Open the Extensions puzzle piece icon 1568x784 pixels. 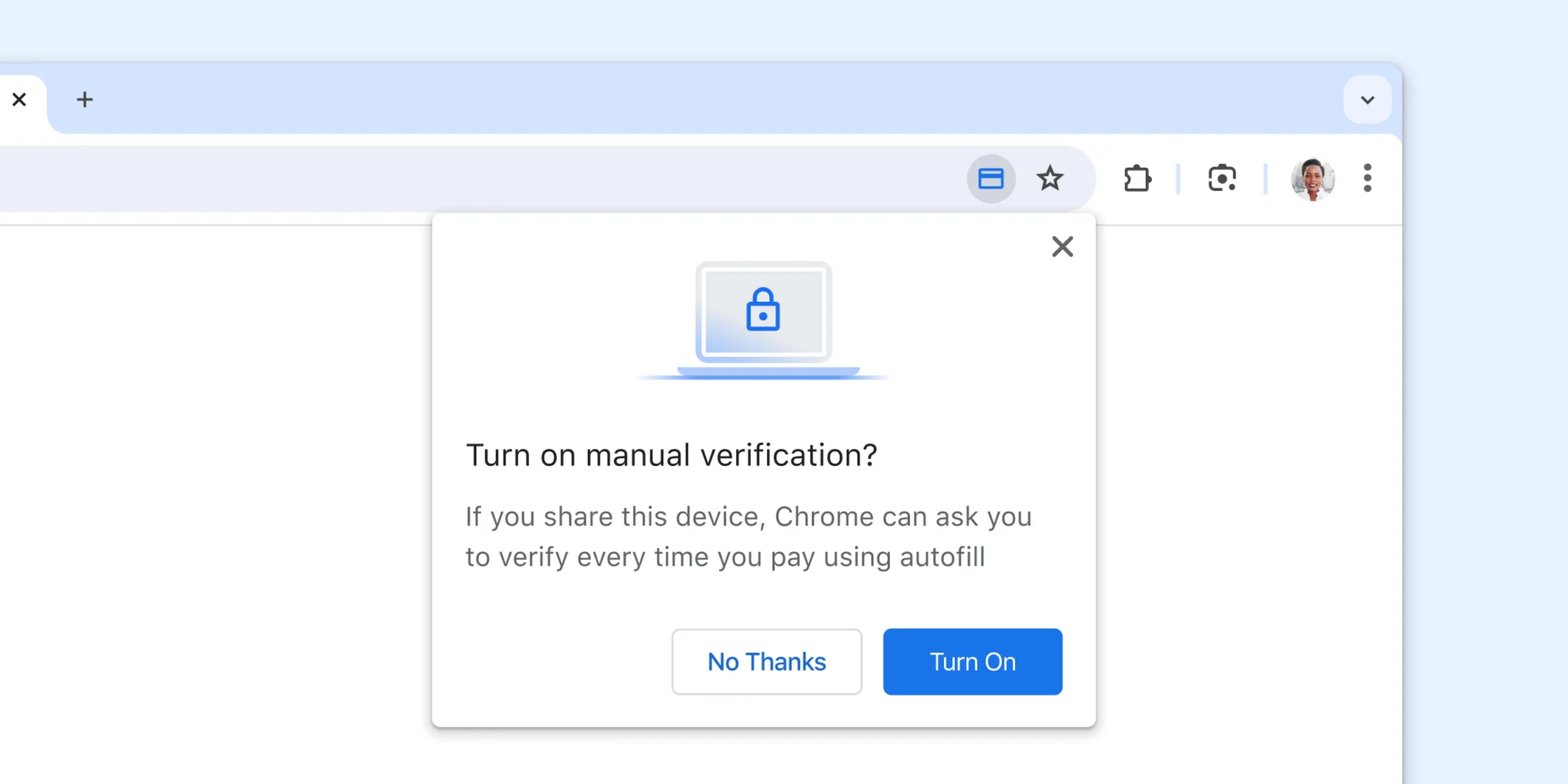pos(1137,179)
